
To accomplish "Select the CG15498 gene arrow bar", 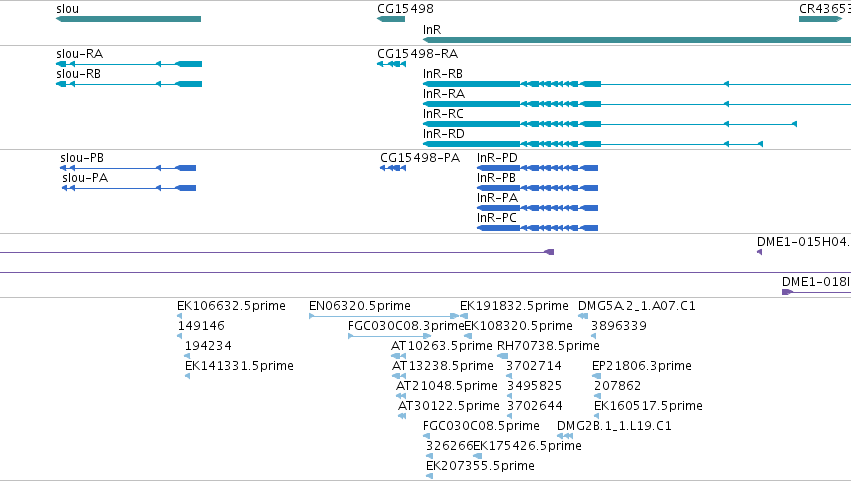I will pos(391,19).
